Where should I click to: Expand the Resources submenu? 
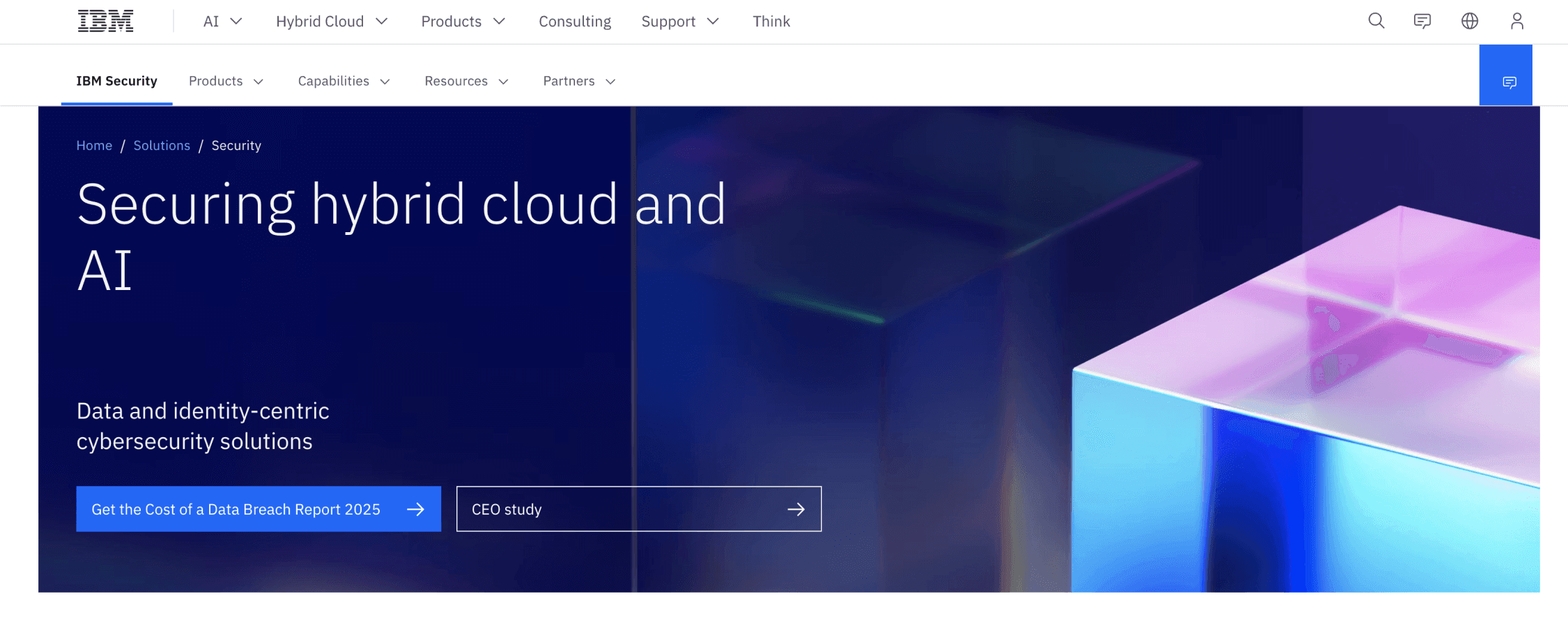[x=466, y=82]
